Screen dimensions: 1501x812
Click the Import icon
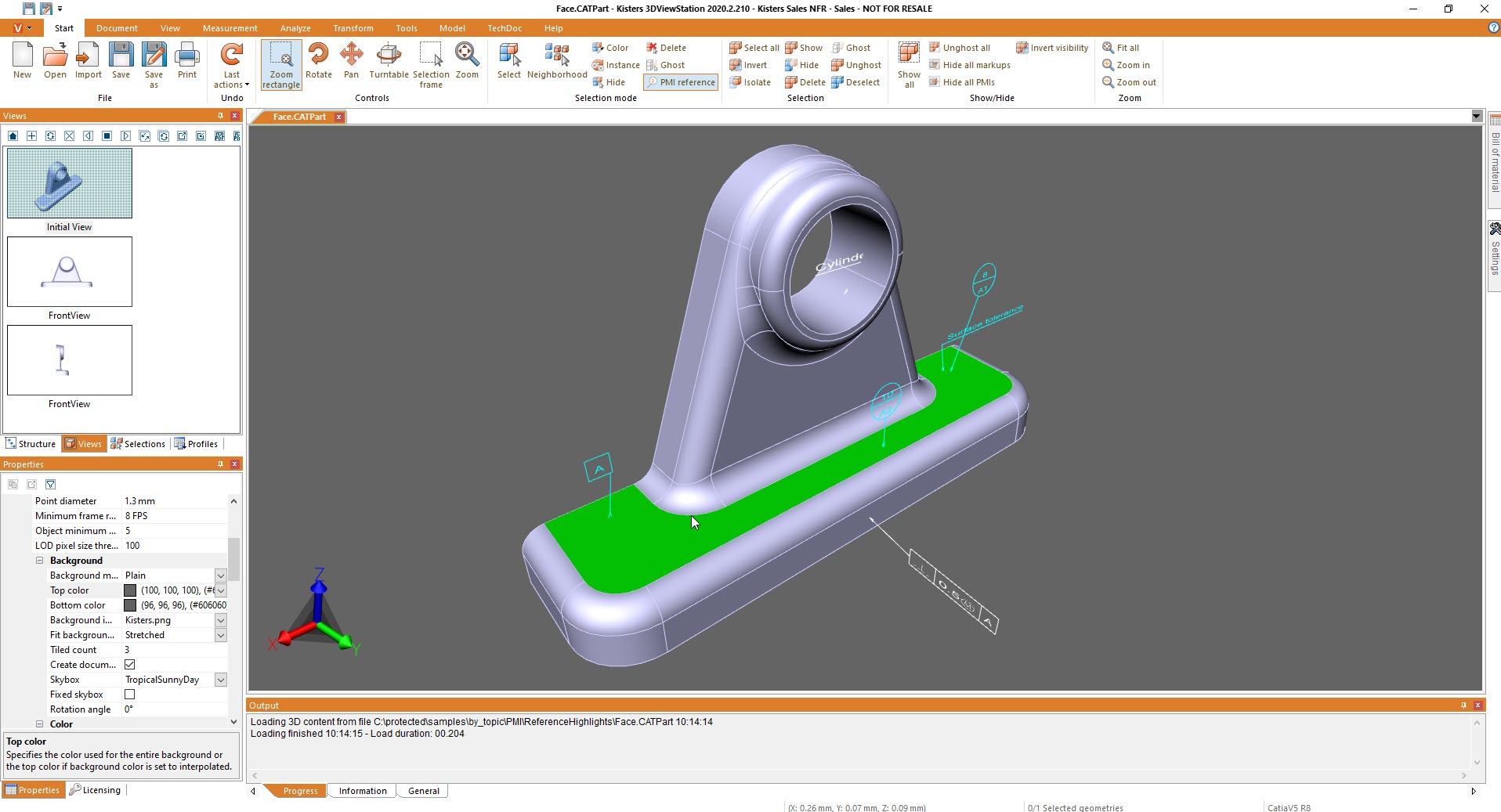(x=88, y=60)
